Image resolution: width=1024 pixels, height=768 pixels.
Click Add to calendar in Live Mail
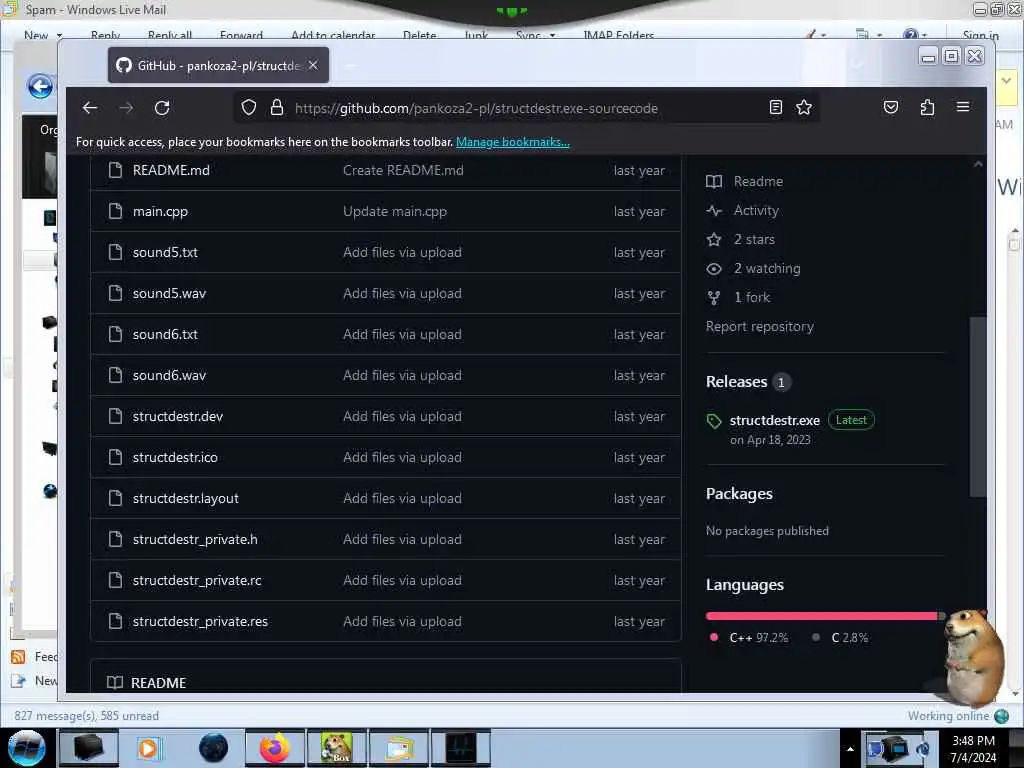(333, 35)
